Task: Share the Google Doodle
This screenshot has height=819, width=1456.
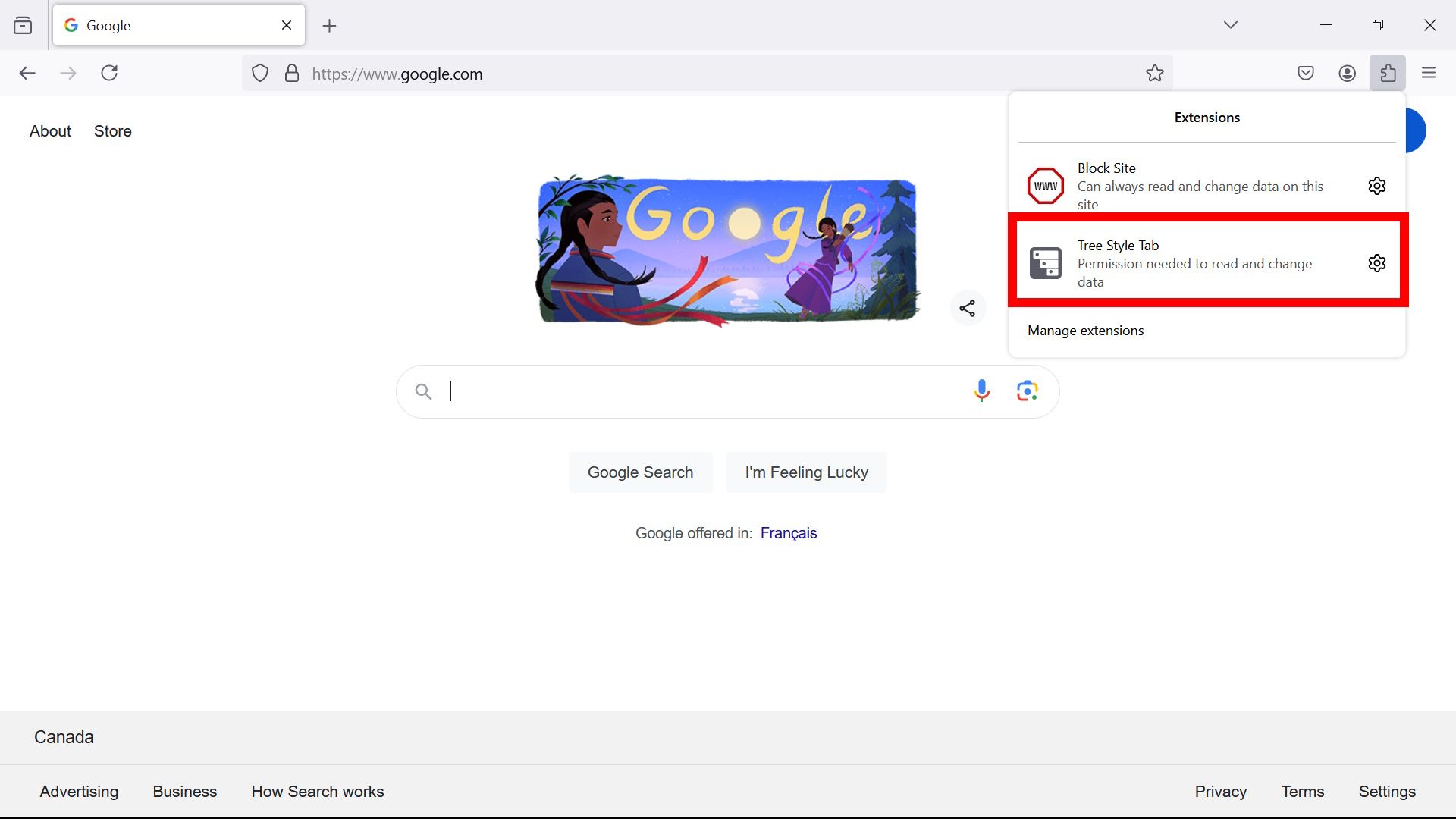Action: [x=968, y=308]
